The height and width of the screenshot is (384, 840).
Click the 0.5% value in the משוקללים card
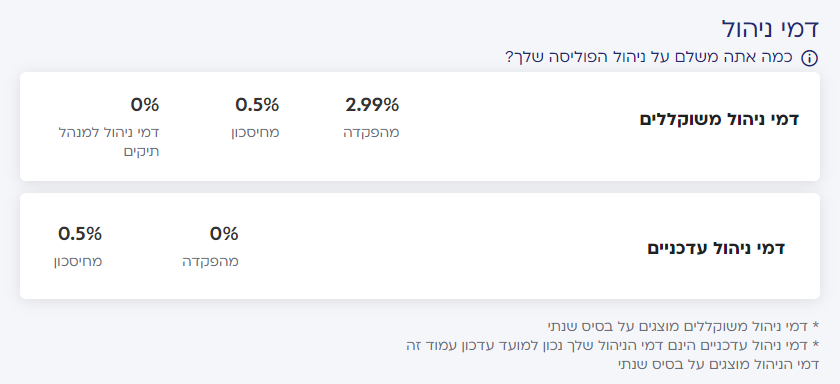tap(257, 105)
